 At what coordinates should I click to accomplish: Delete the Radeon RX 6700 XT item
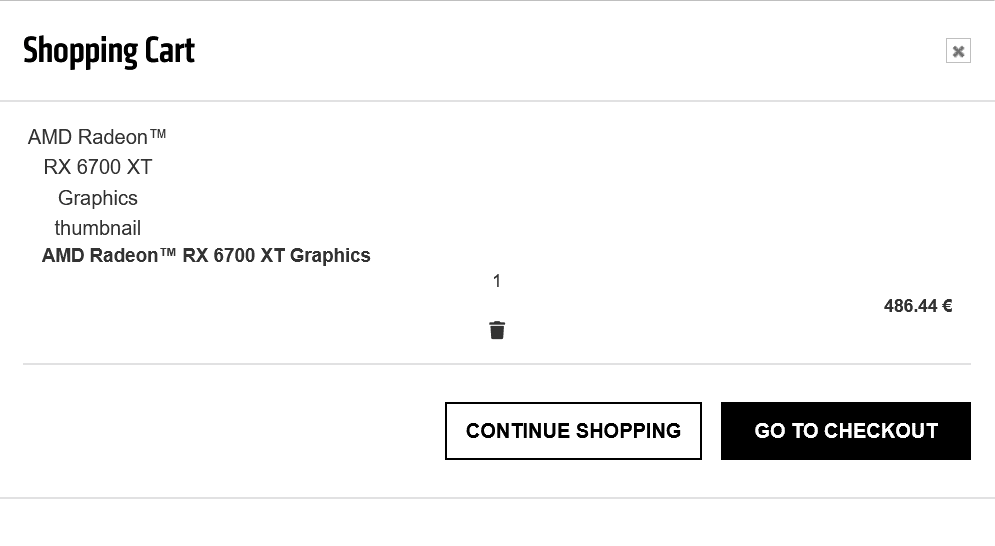pyautogui.click(x=497, y=330)
